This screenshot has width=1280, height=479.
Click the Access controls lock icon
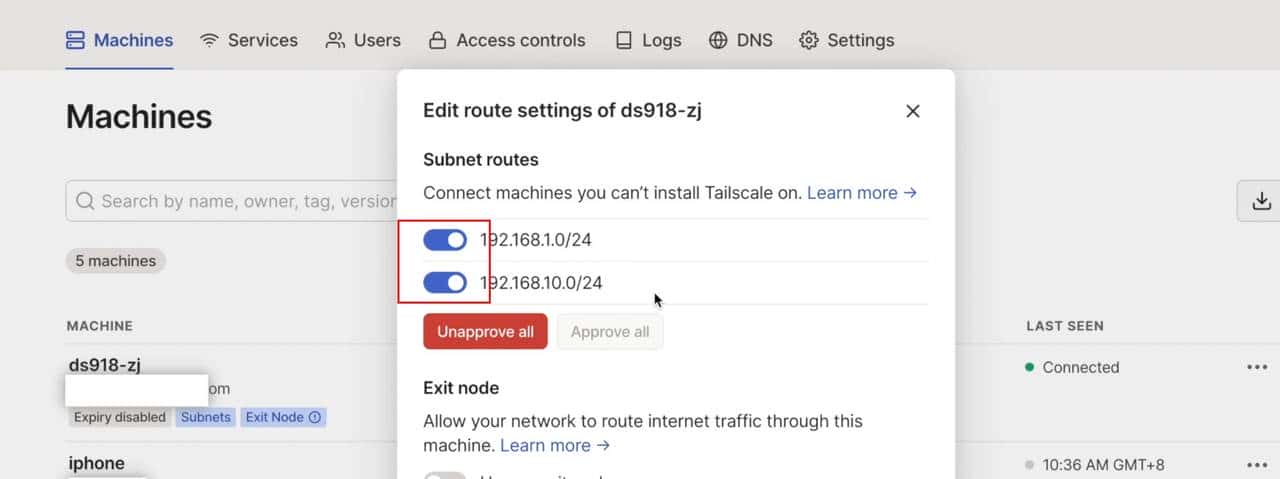pyautogui.click(x=437, y=40)
